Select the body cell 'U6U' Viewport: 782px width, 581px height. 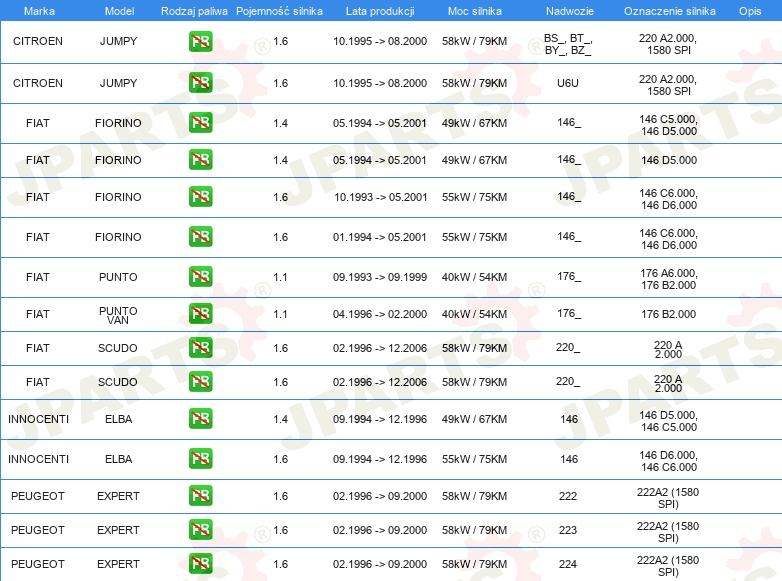point(568,83)
